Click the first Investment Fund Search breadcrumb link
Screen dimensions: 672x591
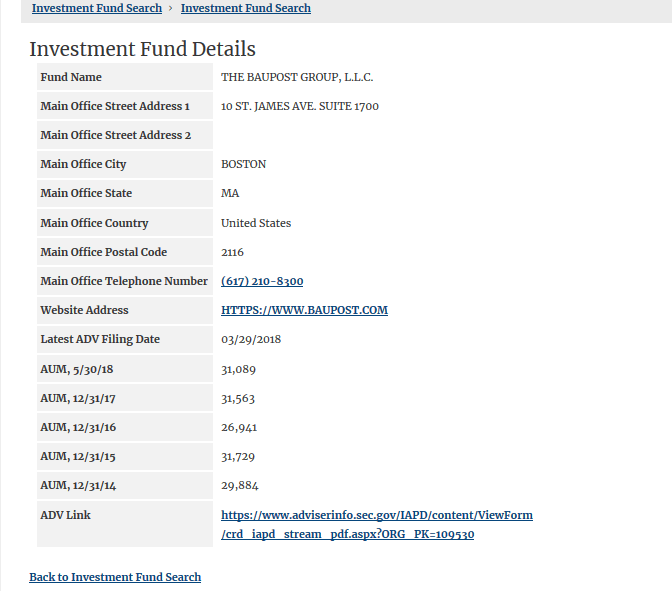click(96, 8)
